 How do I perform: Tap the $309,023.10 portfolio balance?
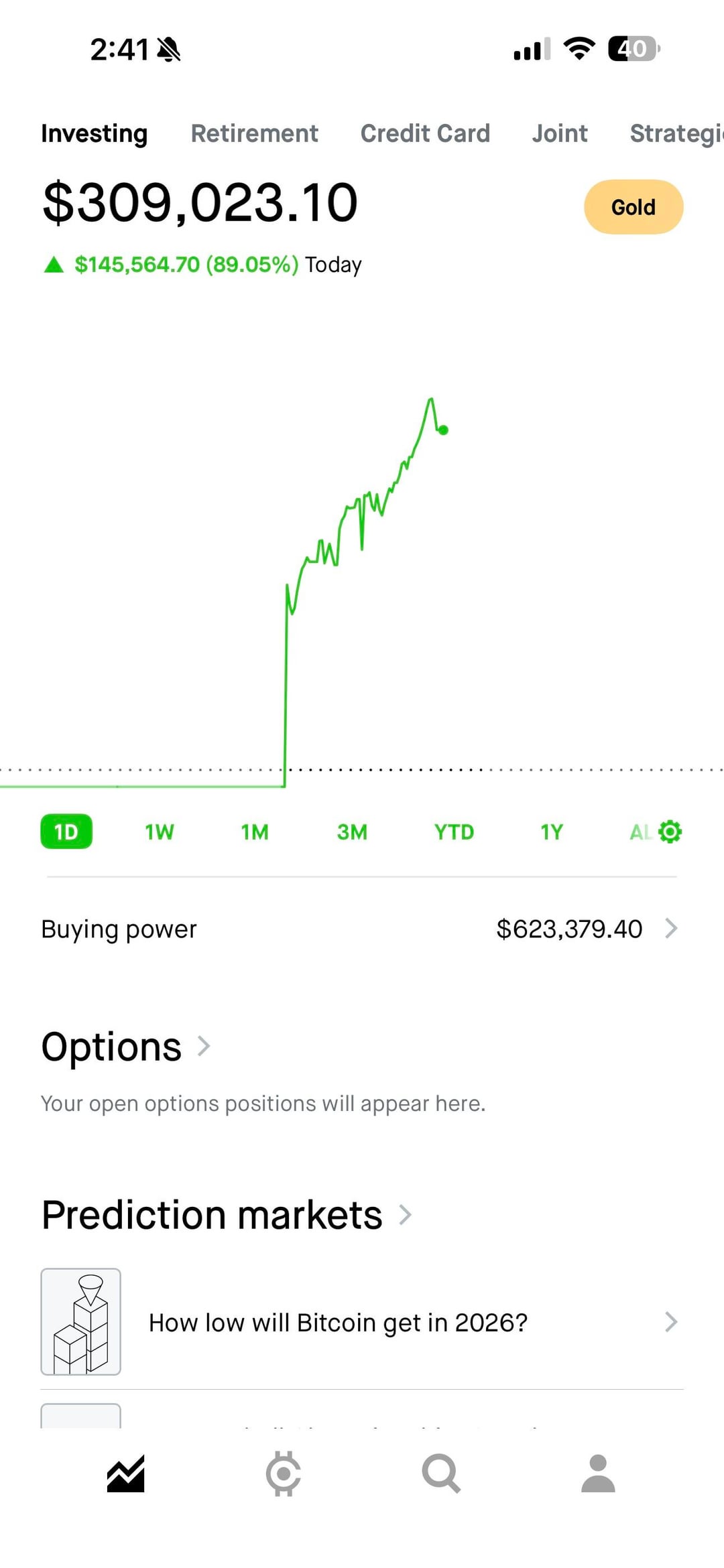(x=200, y=202)
